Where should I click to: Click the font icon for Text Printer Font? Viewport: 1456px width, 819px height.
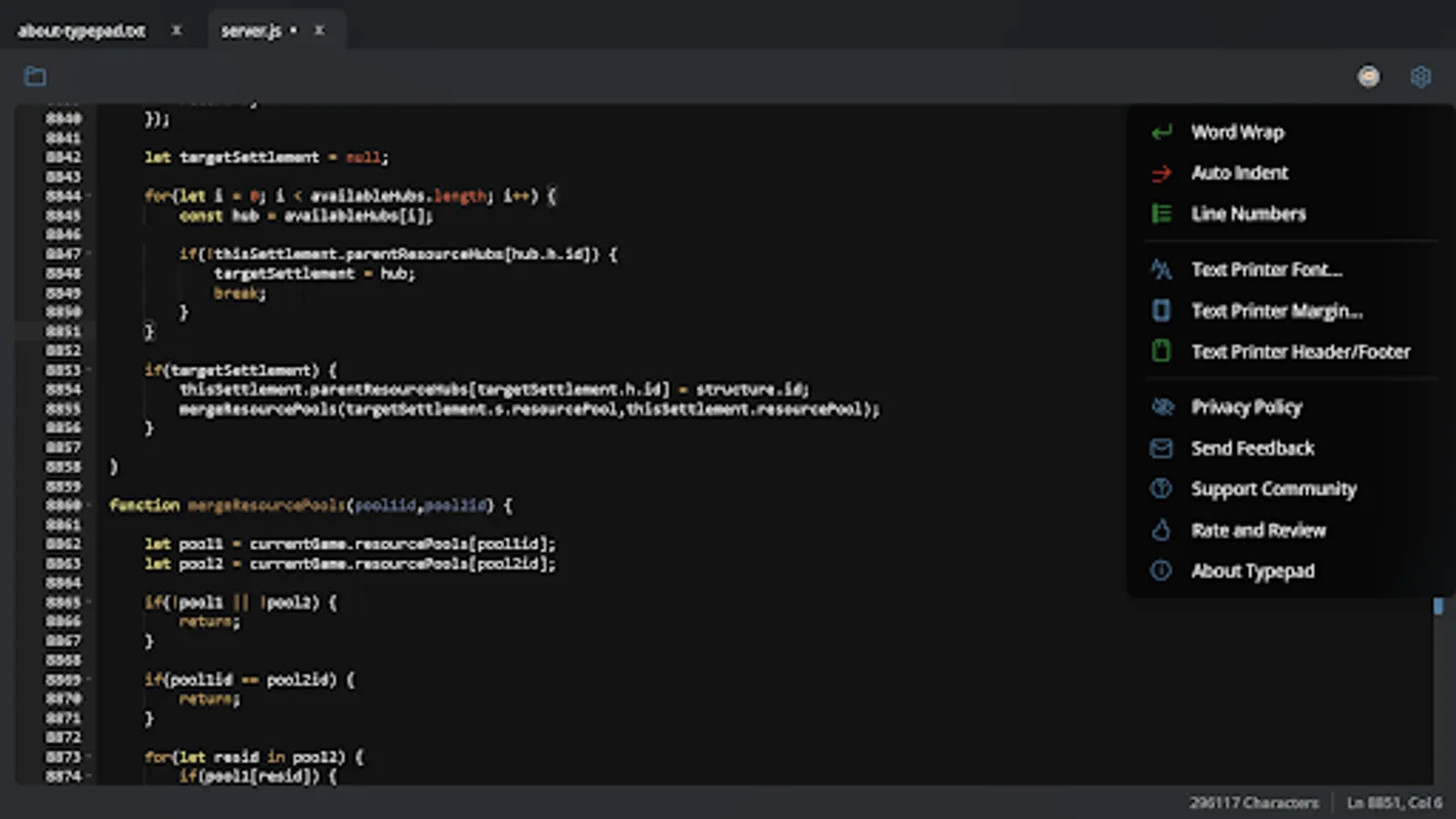click(x=1161, y=269)
